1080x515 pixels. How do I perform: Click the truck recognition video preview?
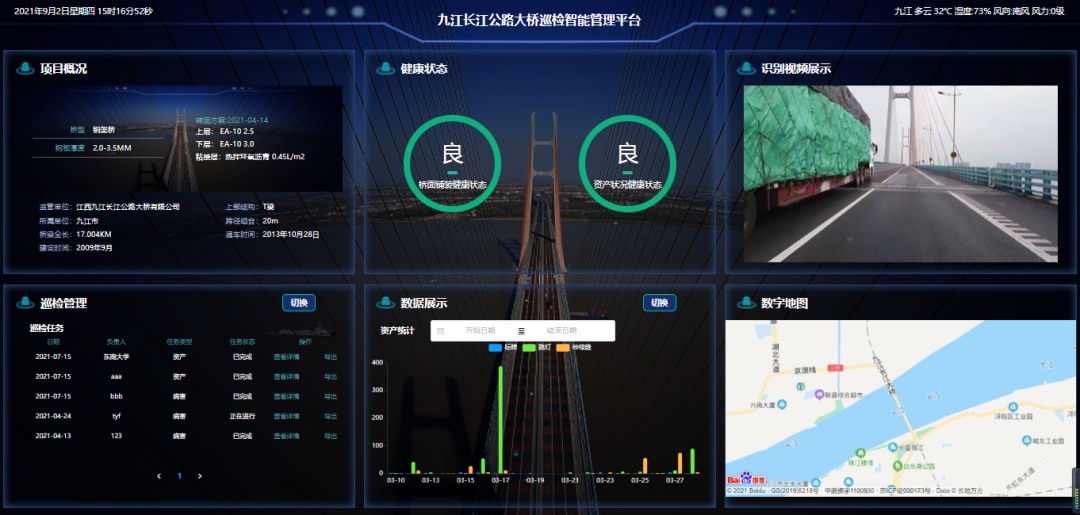point(900,173)
